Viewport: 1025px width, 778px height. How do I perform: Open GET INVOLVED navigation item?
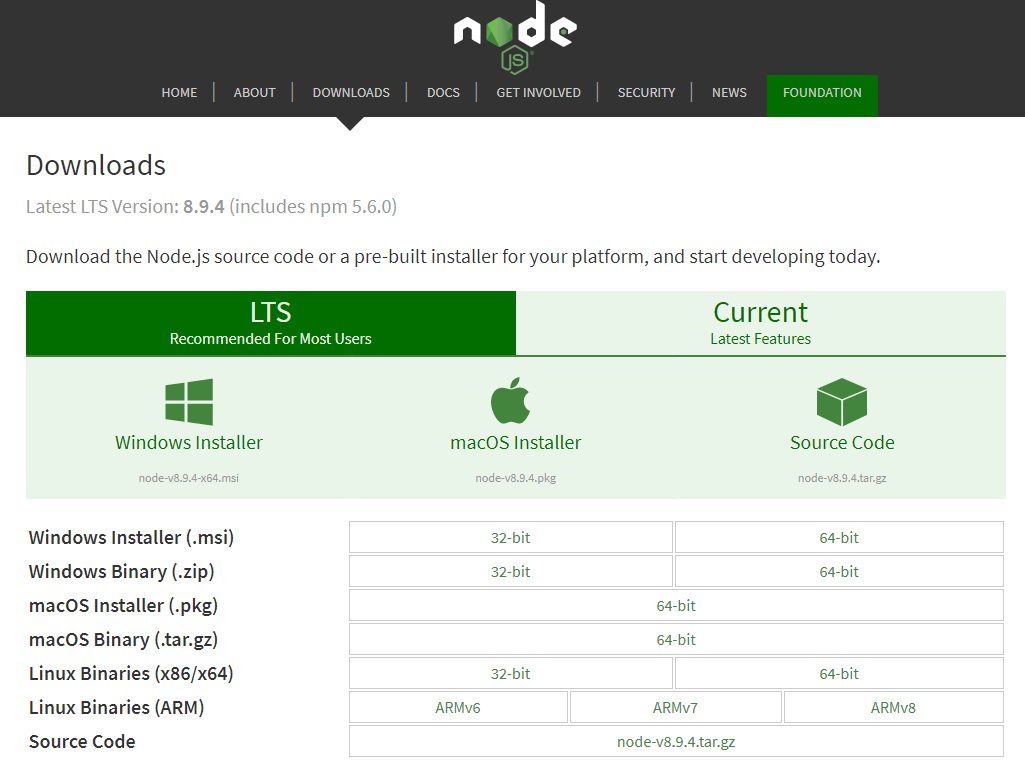click(x=538, y=93)
